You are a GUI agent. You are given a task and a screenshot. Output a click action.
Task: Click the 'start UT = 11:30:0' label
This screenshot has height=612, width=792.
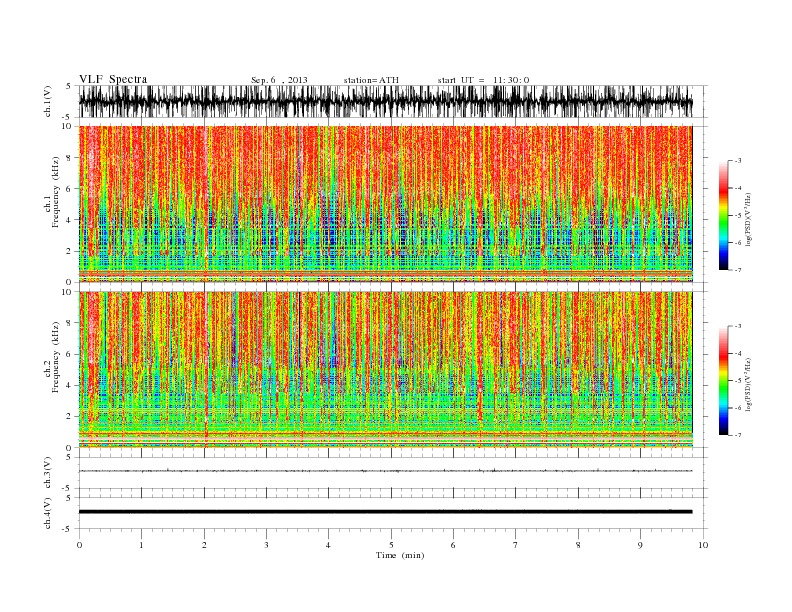pyautogui.click(x=483, y=80)
